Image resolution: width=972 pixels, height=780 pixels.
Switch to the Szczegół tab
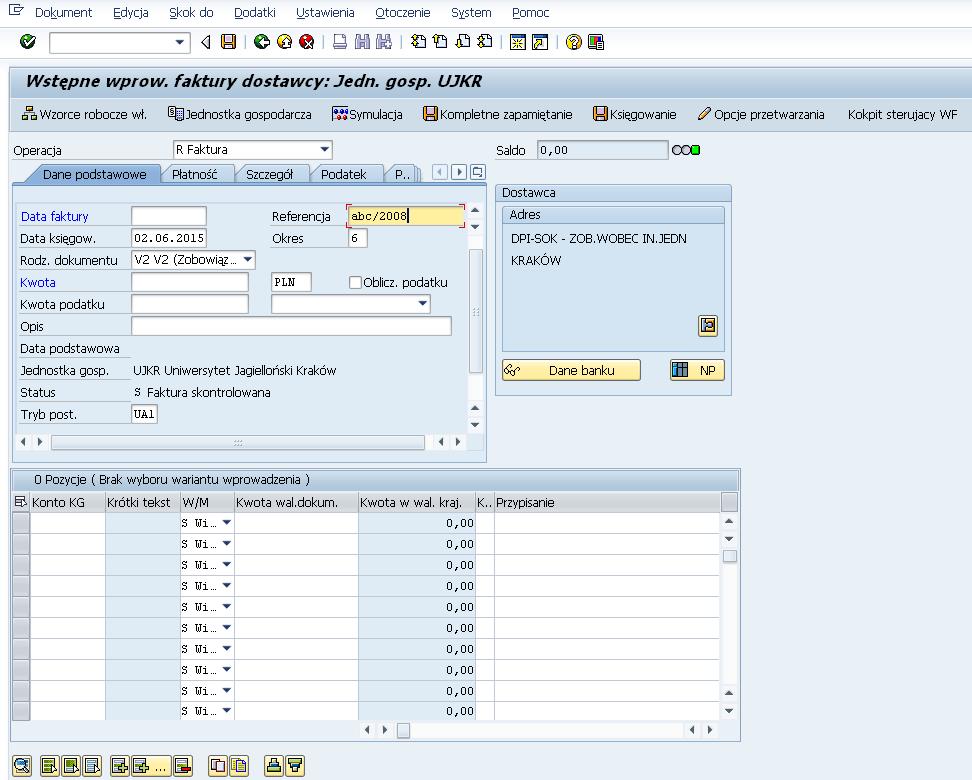click(x=269, y=174)
